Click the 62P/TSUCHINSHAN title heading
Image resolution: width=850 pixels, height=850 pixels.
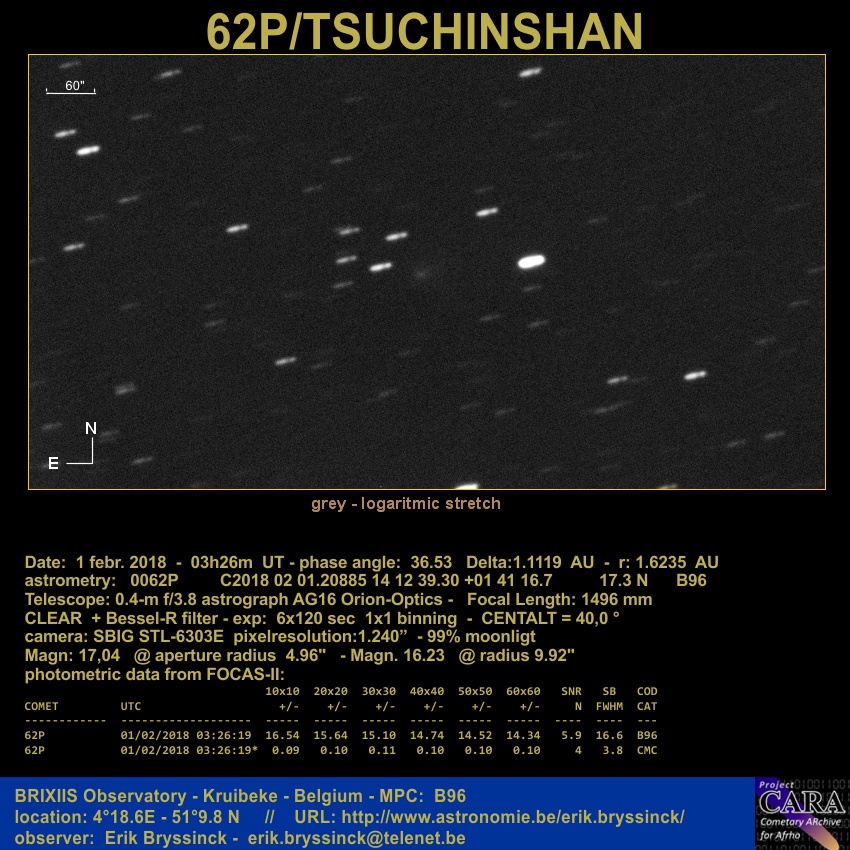tap(424, 31)
